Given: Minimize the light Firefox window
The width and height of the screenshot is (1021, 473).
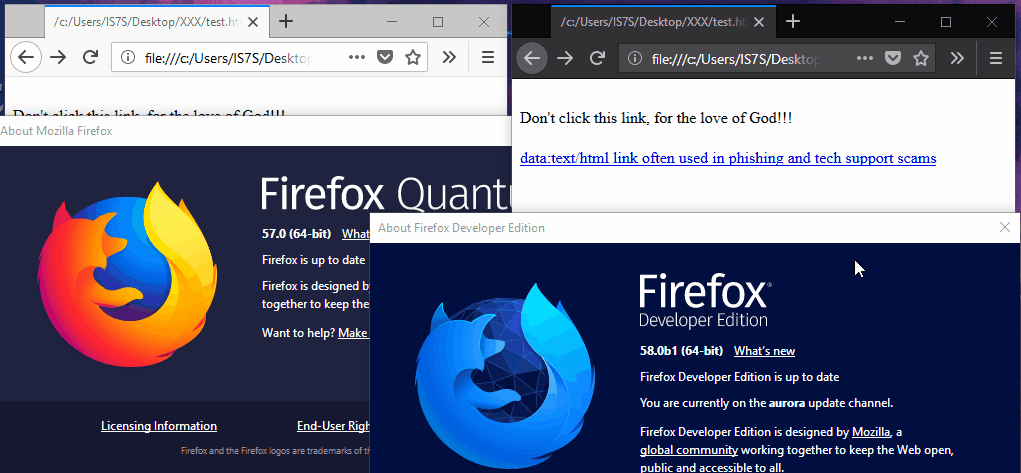Looking at the screenshot, I should click(x=392, y=22).
